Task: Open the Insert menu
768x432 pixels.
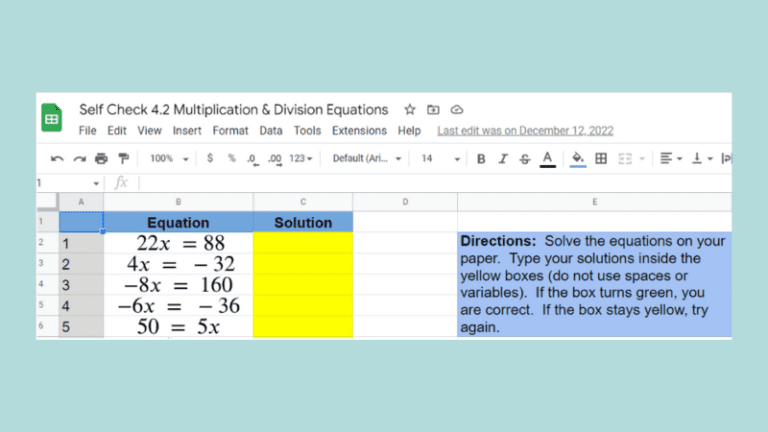Action: pyautogui.click(x=187, y=131)
